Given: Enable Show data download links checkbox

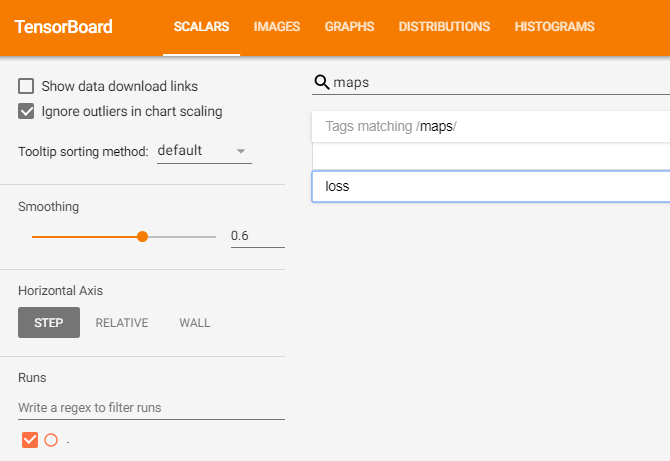Looking at the screenshot, I should click(27, 87).
